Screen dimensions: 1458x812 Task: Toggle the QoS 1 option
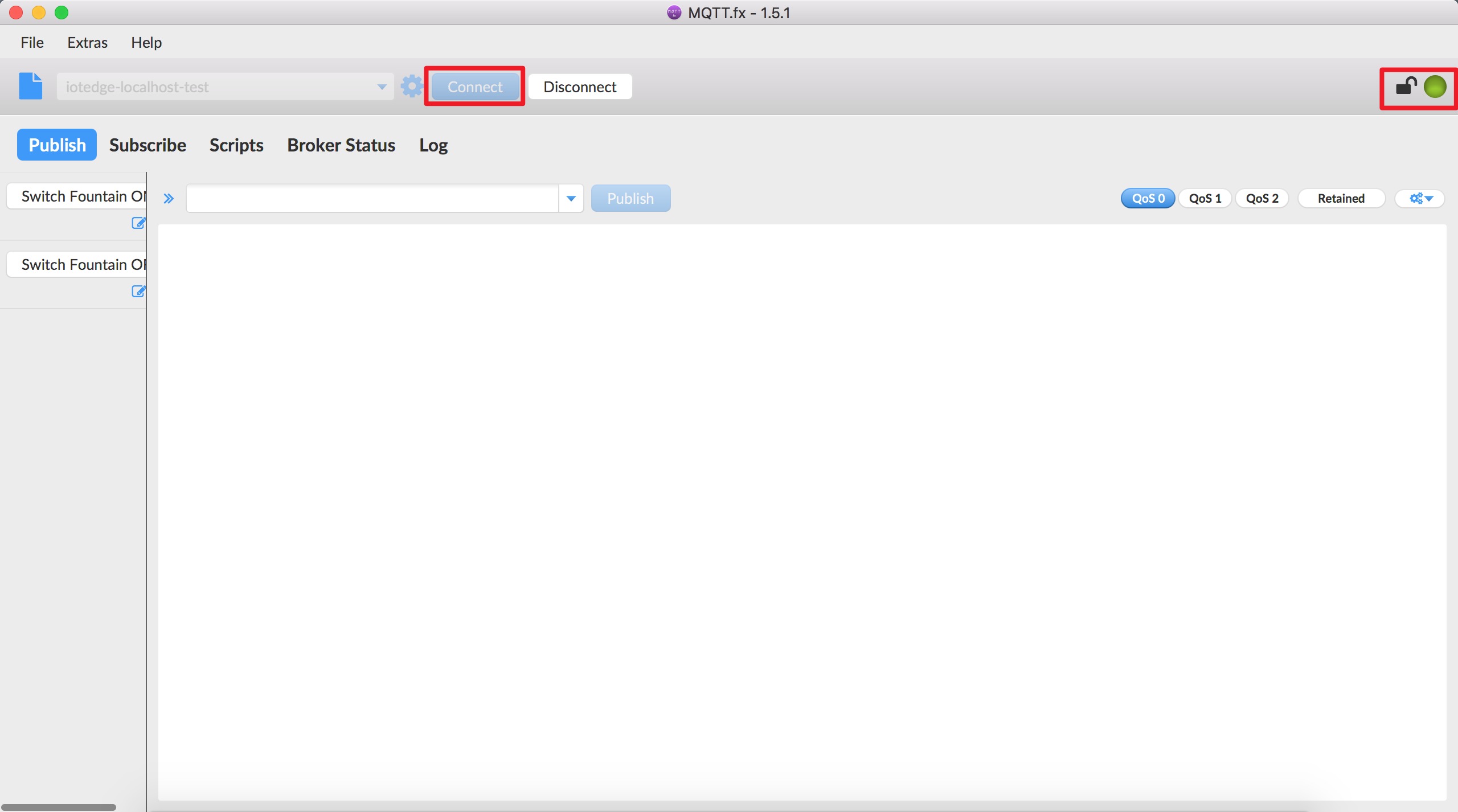point(1204,198)
